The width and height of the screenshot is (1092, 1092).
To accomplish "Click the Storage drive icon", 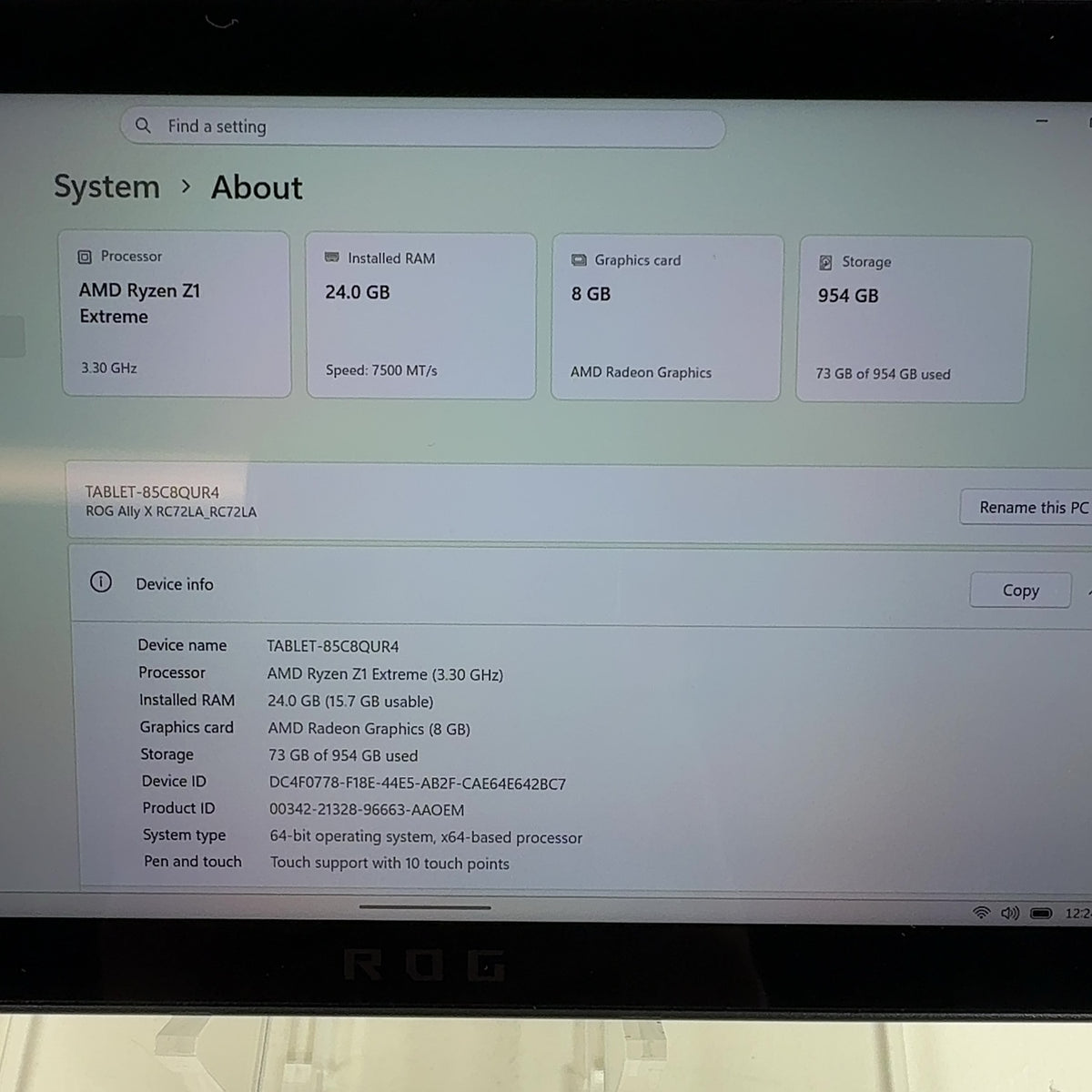I will (825, 262).
